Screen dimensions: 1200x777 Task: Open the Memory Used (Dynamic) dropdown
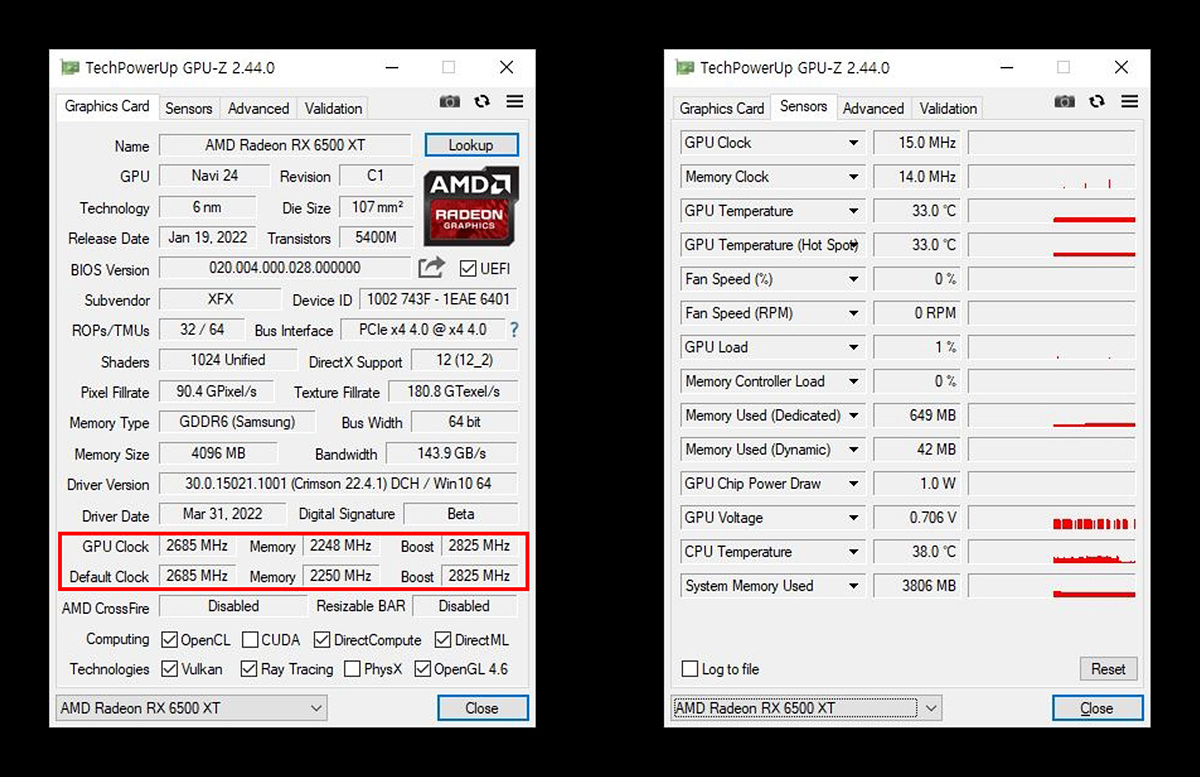(853, 449)
